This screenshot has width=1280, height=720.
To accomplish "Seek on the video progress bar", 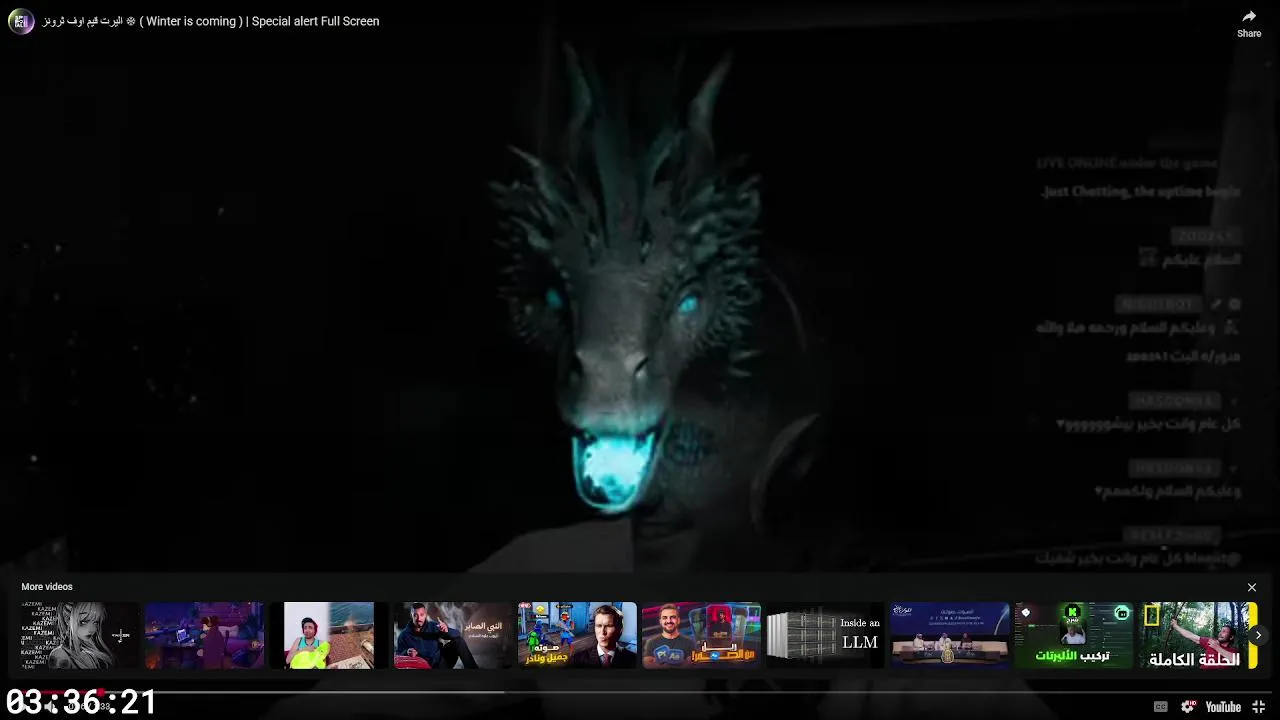I will 640,691.
